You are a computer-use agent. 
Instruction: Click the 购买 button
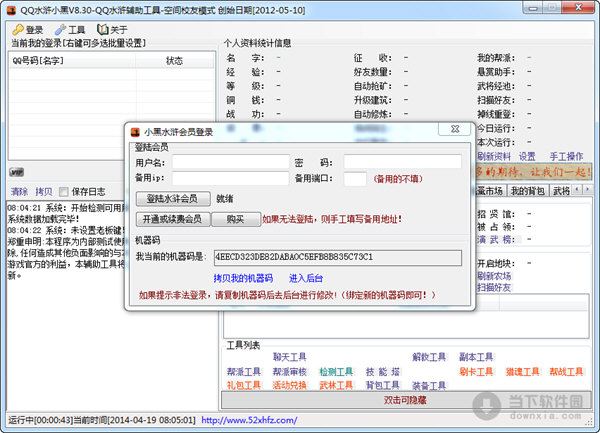236,219
